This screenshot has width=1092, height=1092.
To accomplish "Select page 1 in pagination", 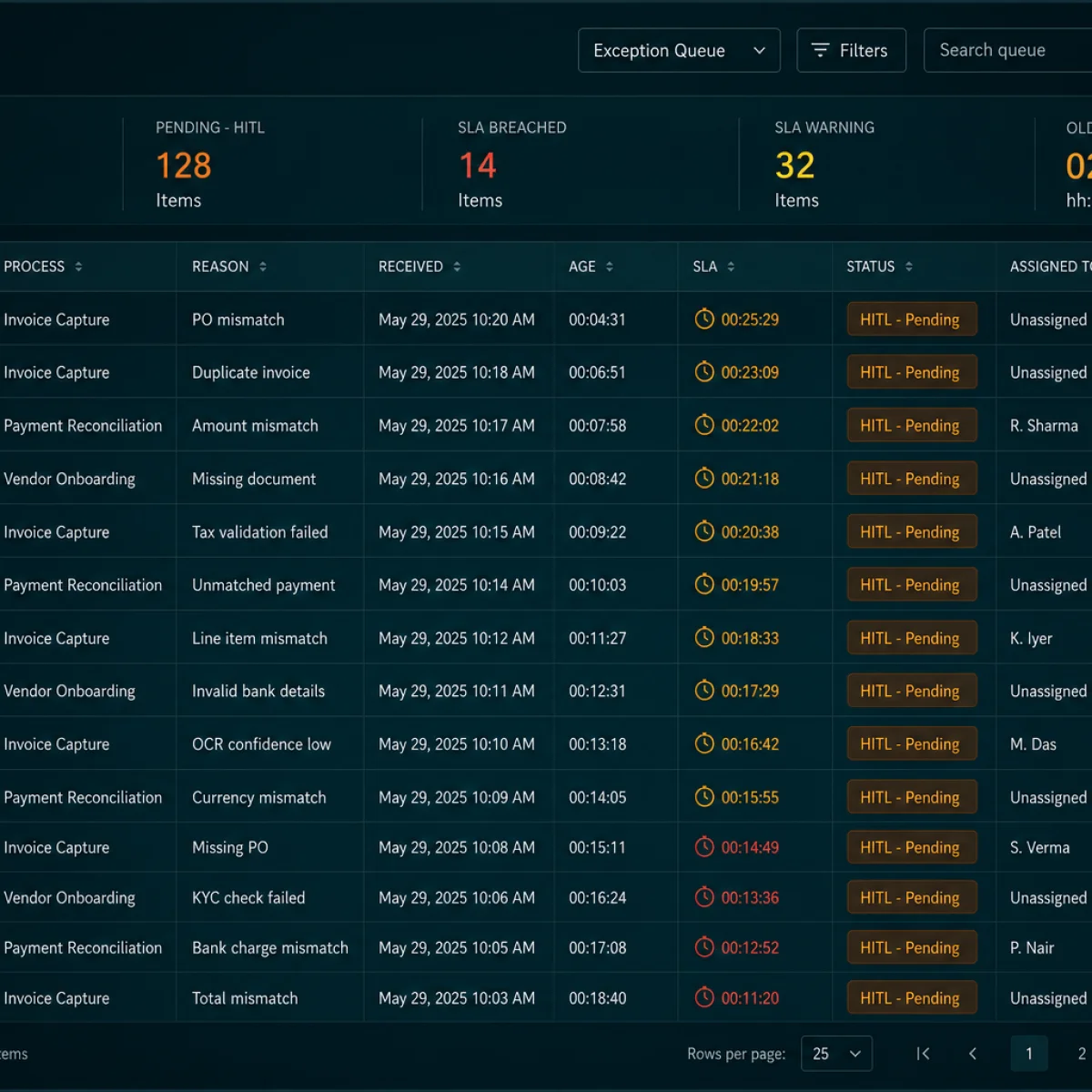I will tap(1029, 1054).
